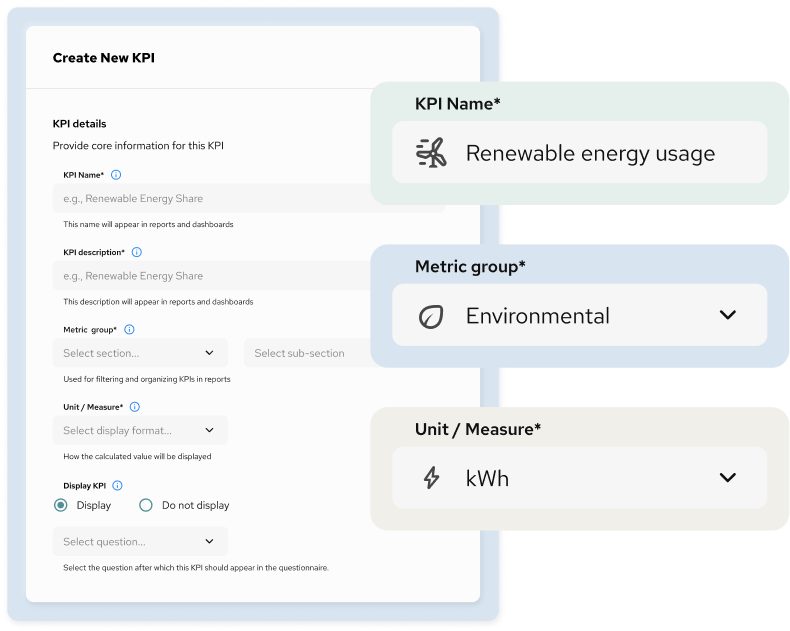Click the info icon beside KPI Name

pyautogui.click(x=117, y=175)
